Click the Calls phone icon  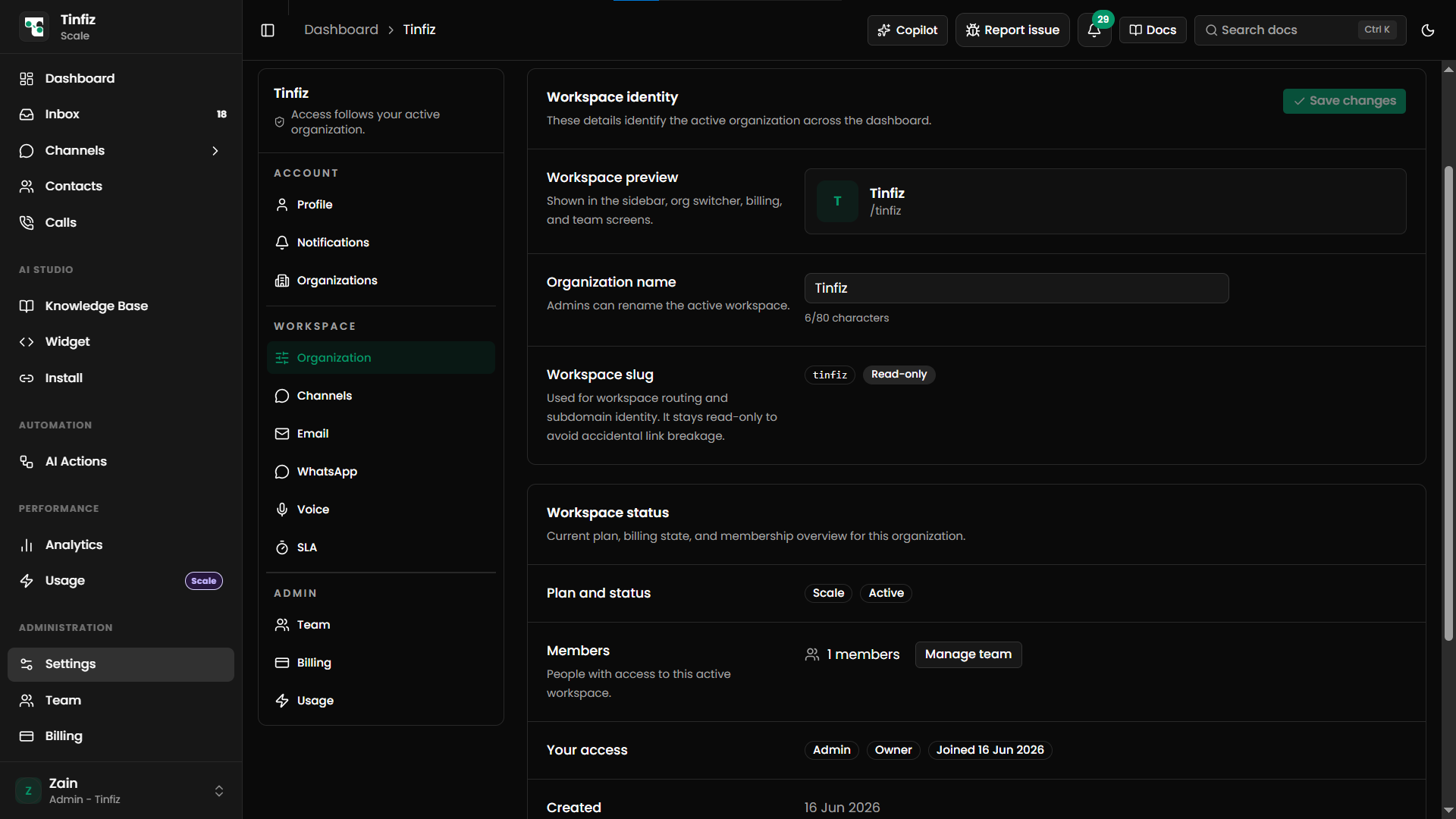[27, 223]
